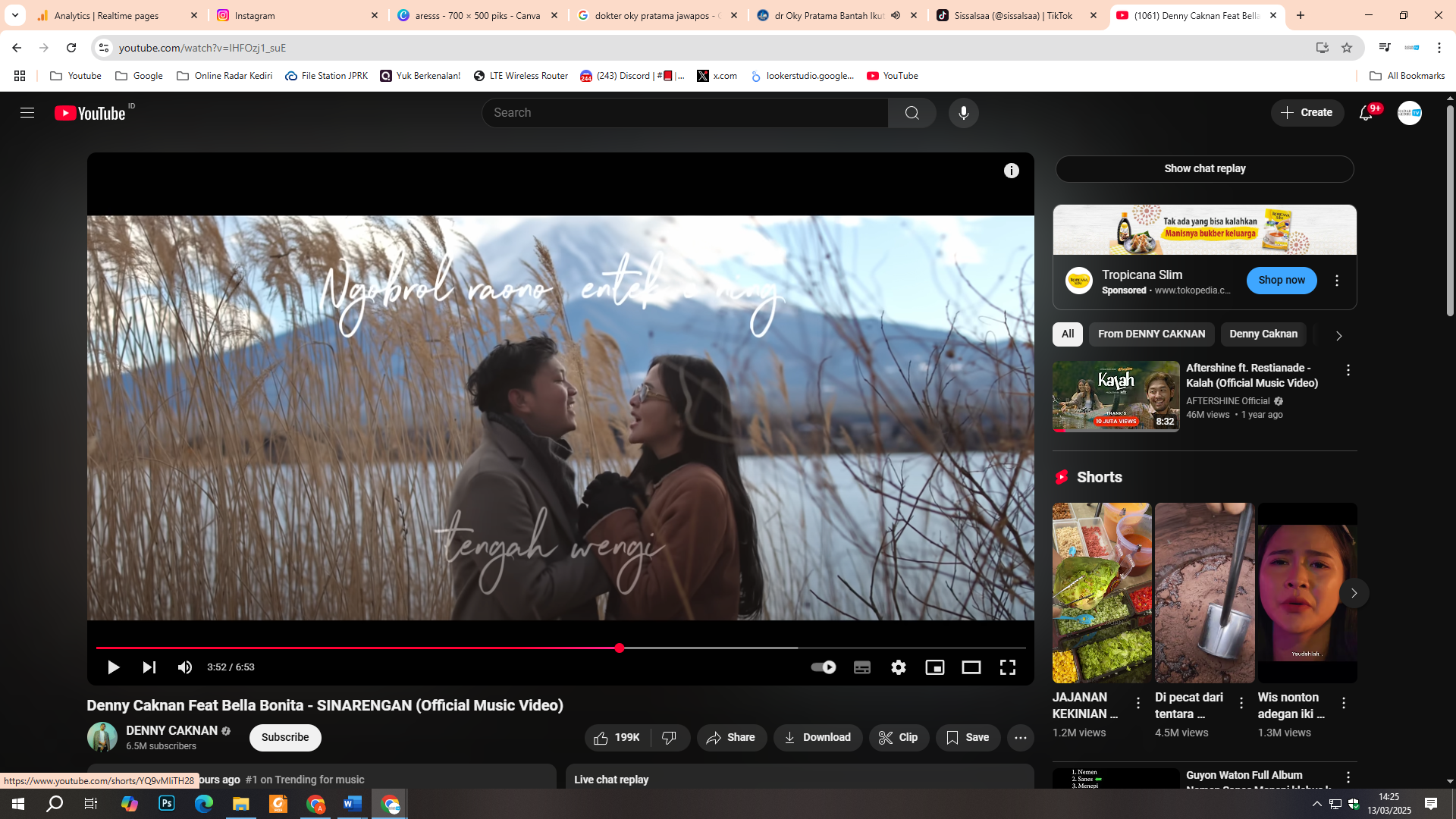The height and width of the screenshot is (819, 1456).
Task: Open Guyon Waton Full Album options
Action: pos(1348,777)
